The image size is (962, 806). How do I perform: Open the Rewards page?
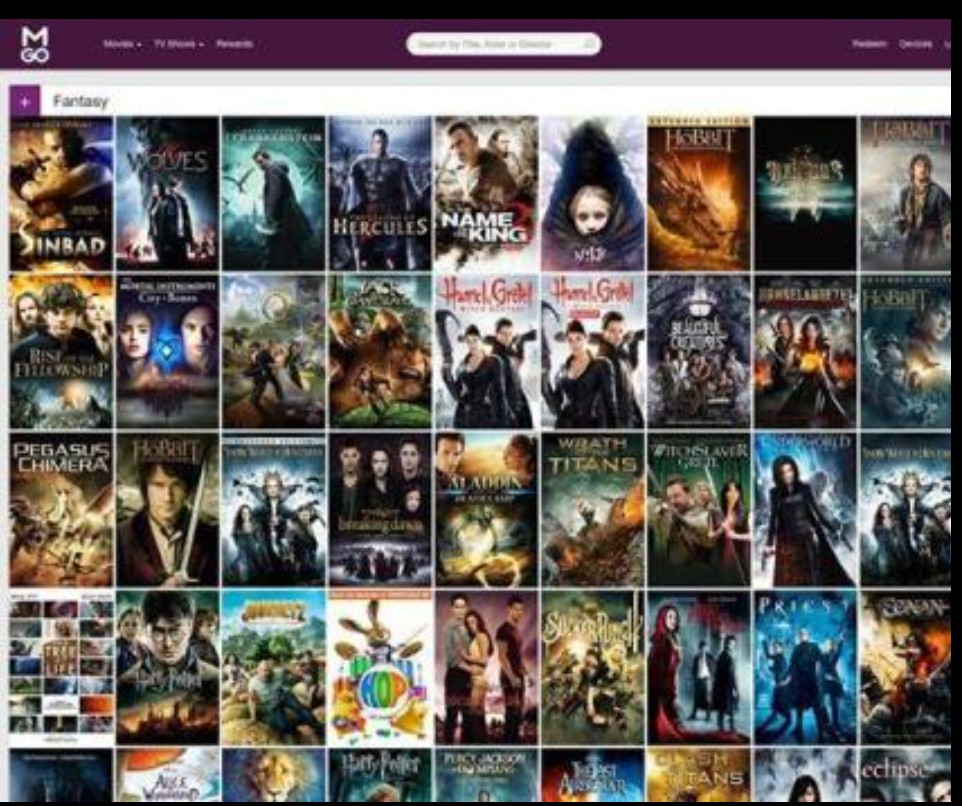[234, 44]
